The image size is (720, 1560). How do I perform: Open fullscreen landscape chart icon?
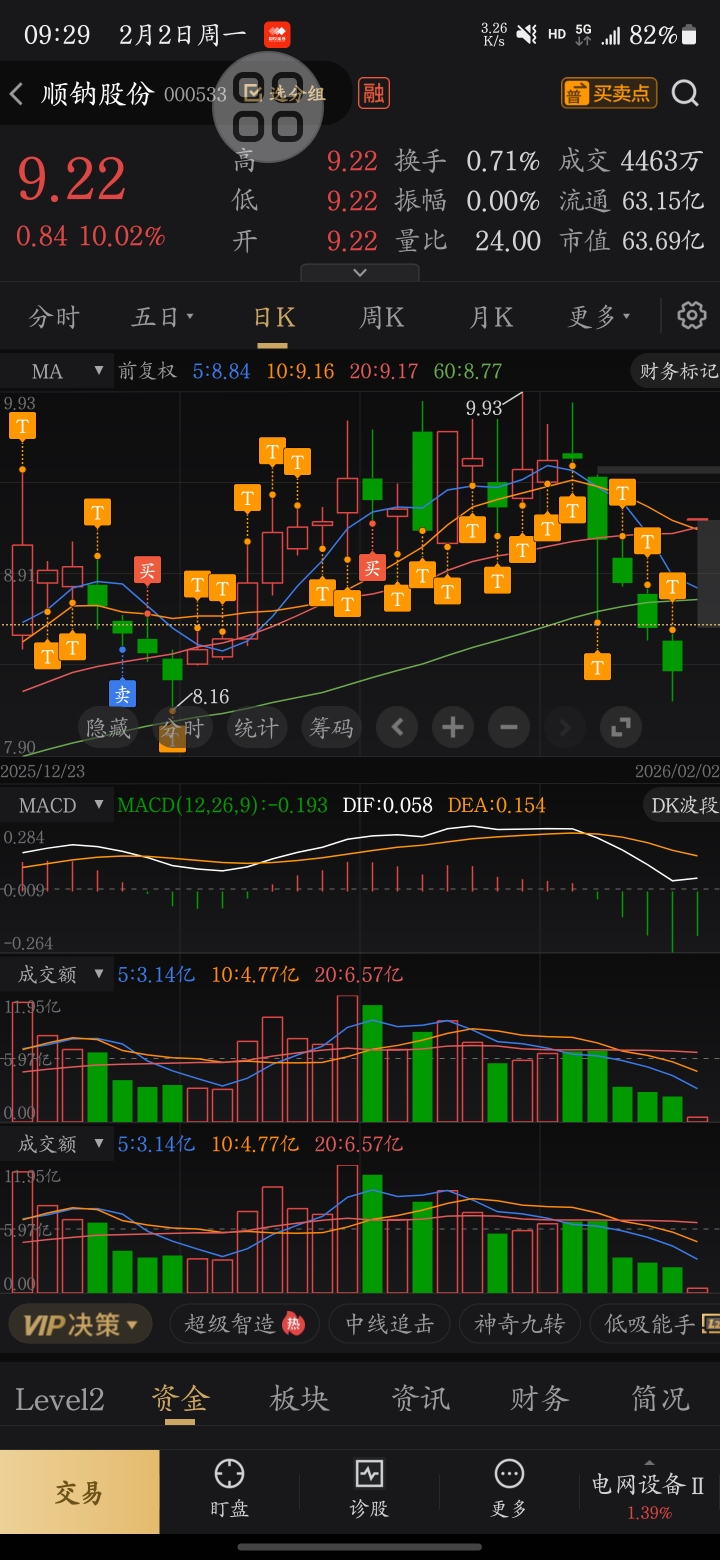[621, 727]
